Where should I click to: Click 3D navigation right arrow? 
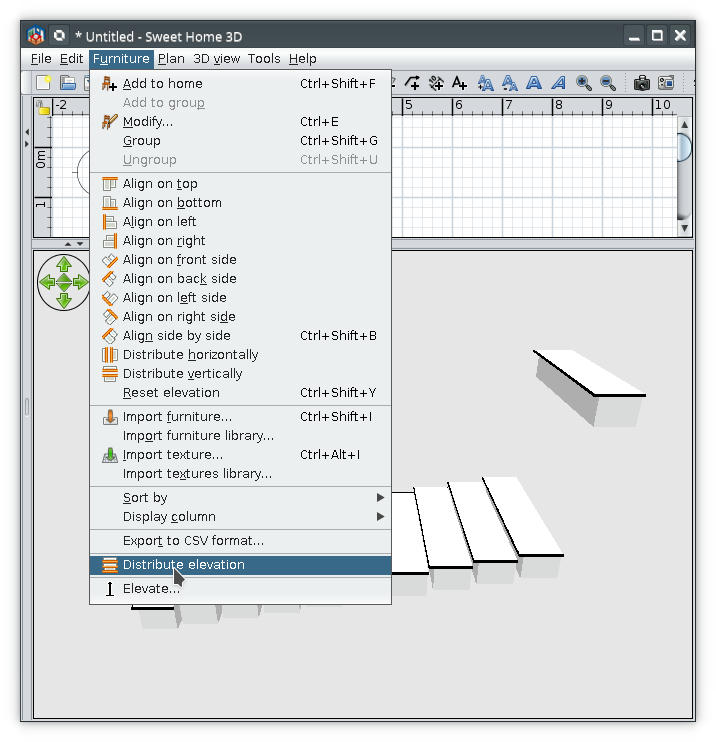point(80,283)
